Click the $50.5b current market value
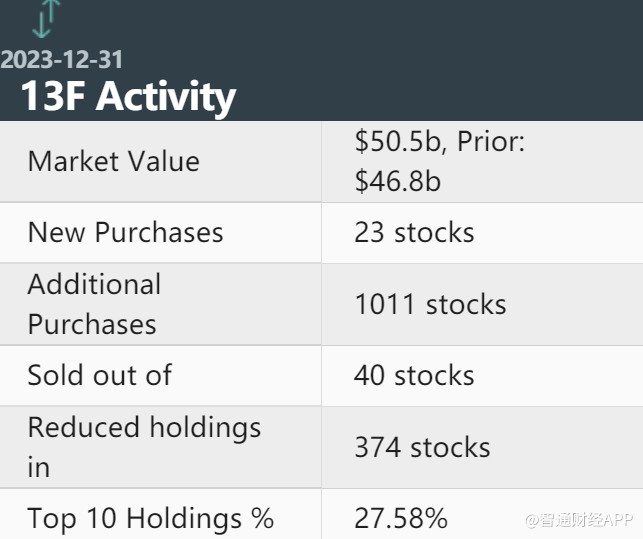The width and height of the screenshot is (643, 539). [399, 142]
